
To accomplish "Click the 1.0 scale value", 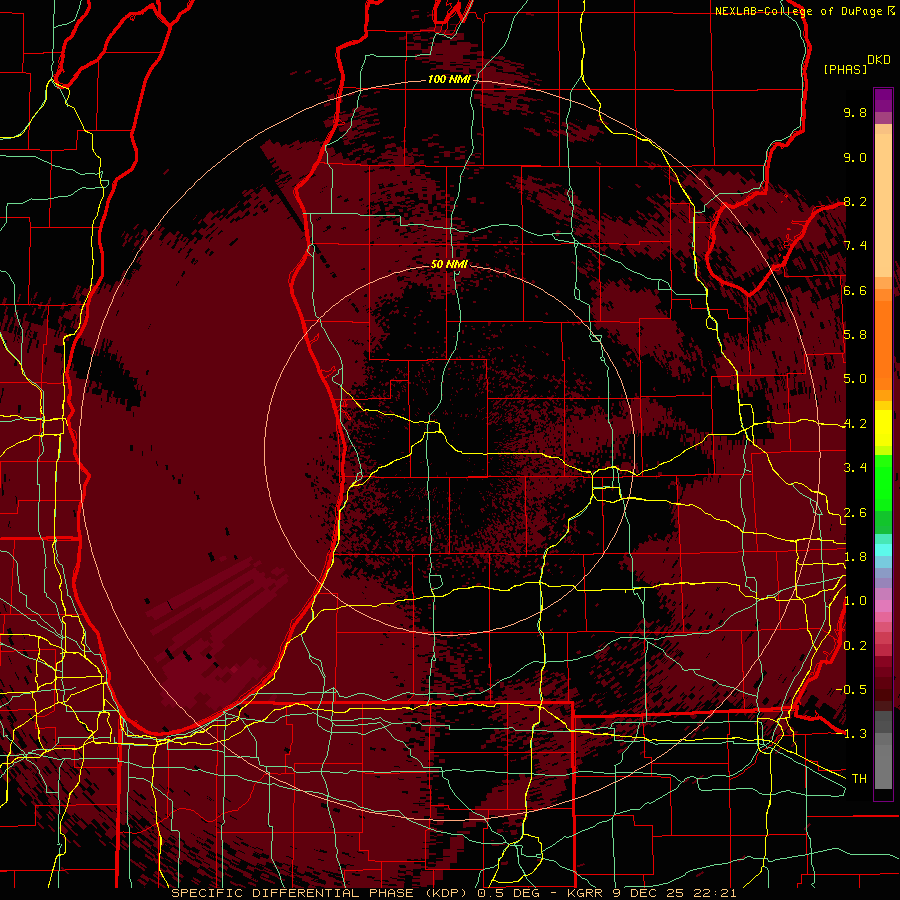I will (855, 601).
